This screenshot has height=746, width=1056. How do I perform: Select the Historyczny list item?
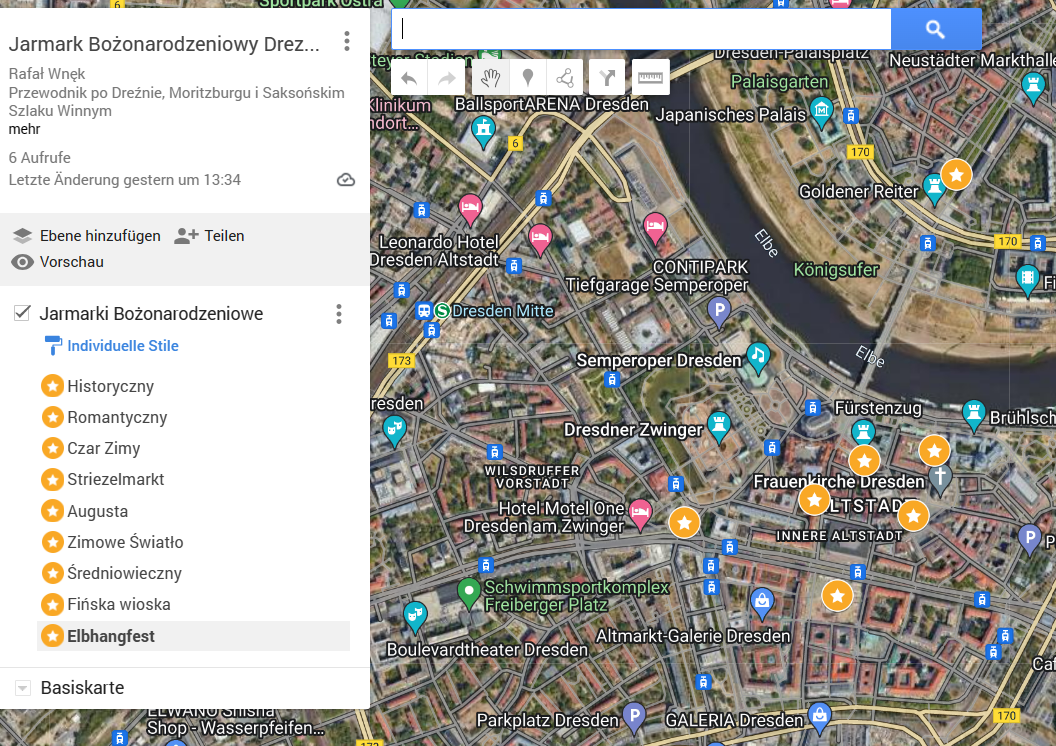tap(193, 386)
